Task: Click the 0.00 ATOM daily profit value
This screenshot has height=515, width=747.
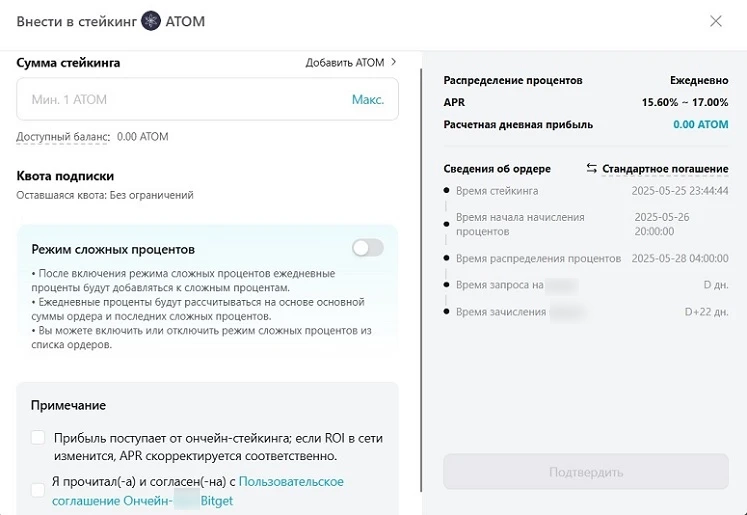Action: [x=700, y=124]
